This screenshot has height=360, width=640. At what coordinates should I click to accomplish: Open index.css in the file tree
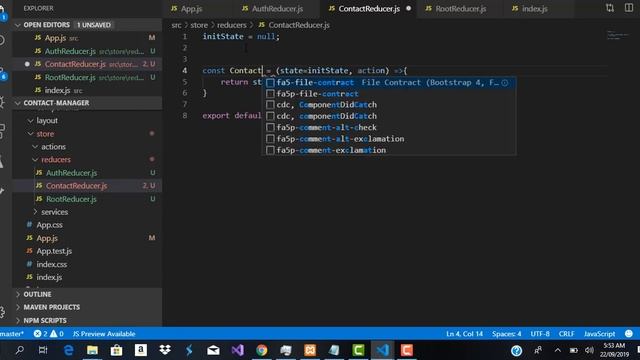[51, 264]
